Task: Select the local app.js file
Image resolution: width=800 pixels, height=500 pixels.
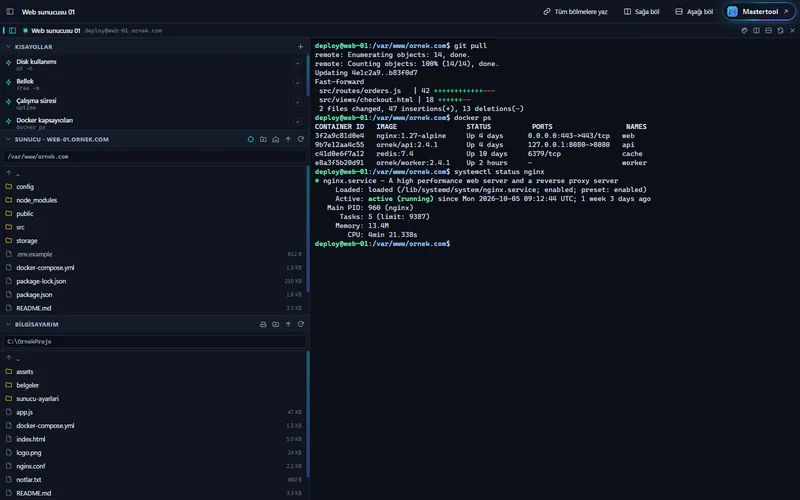Action: click(x=153, y=412)
